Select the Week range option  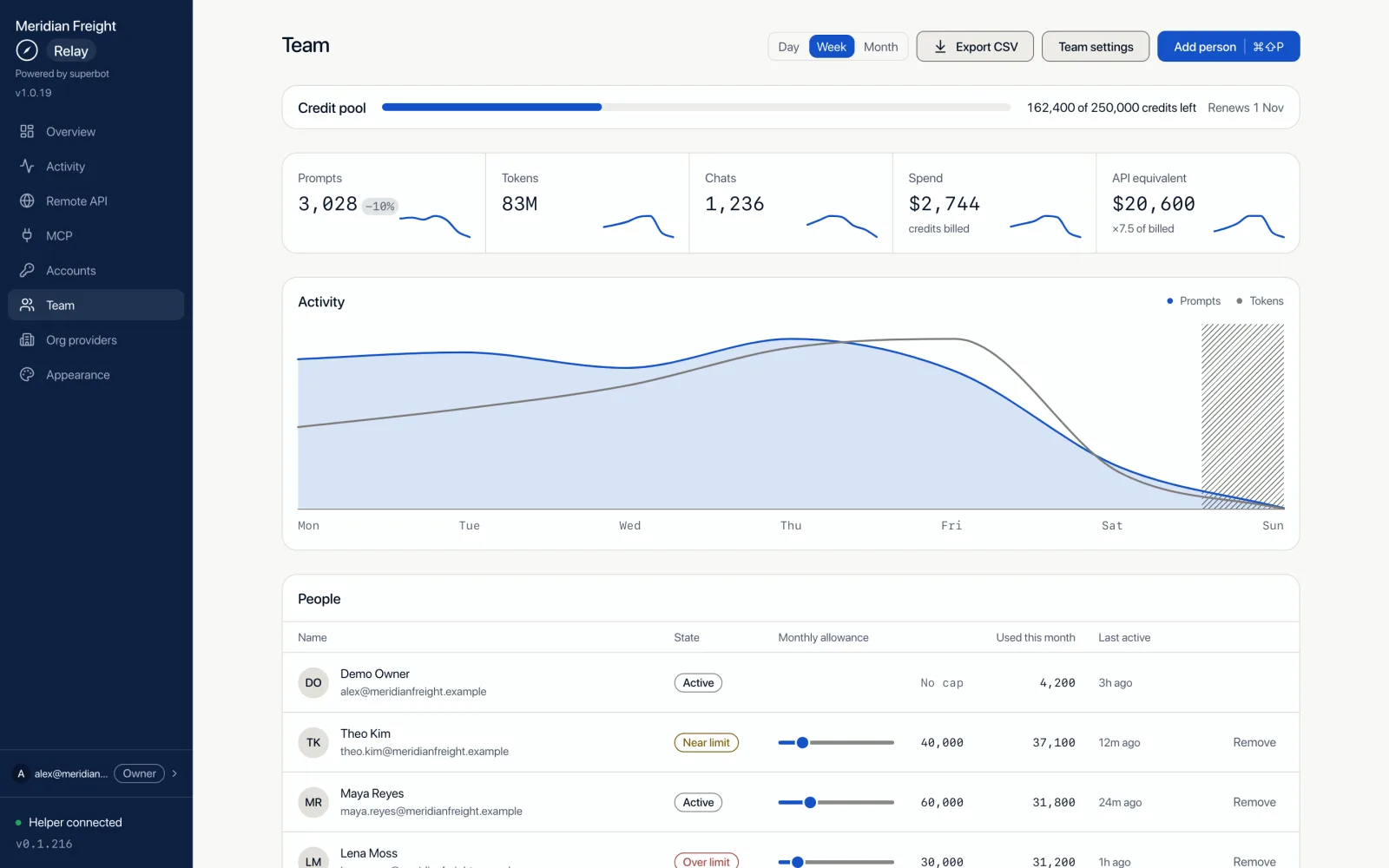point(831,47)
